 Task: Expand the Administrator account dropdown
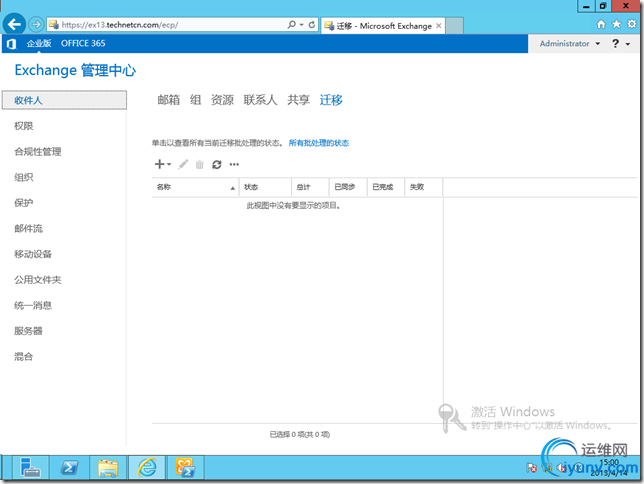[x=570, y=44]
